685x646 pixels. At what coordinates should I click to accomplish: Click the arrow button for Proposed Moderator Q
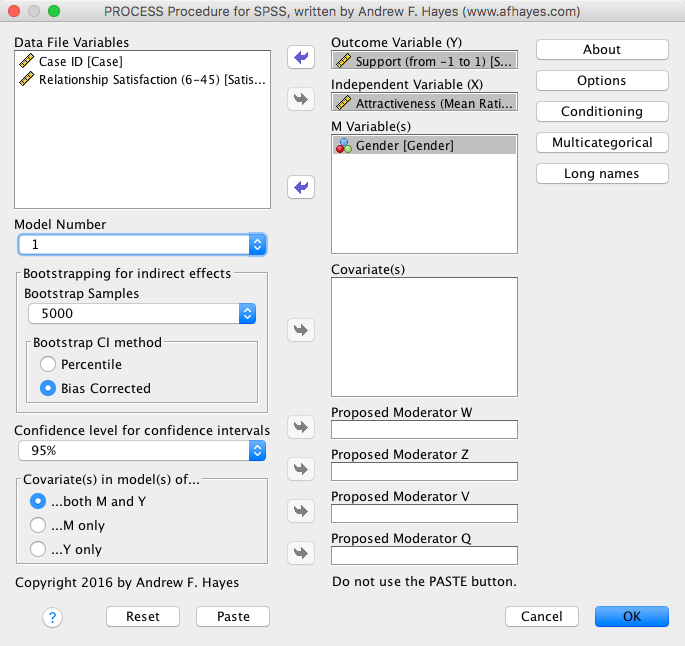tap(300, 553)
